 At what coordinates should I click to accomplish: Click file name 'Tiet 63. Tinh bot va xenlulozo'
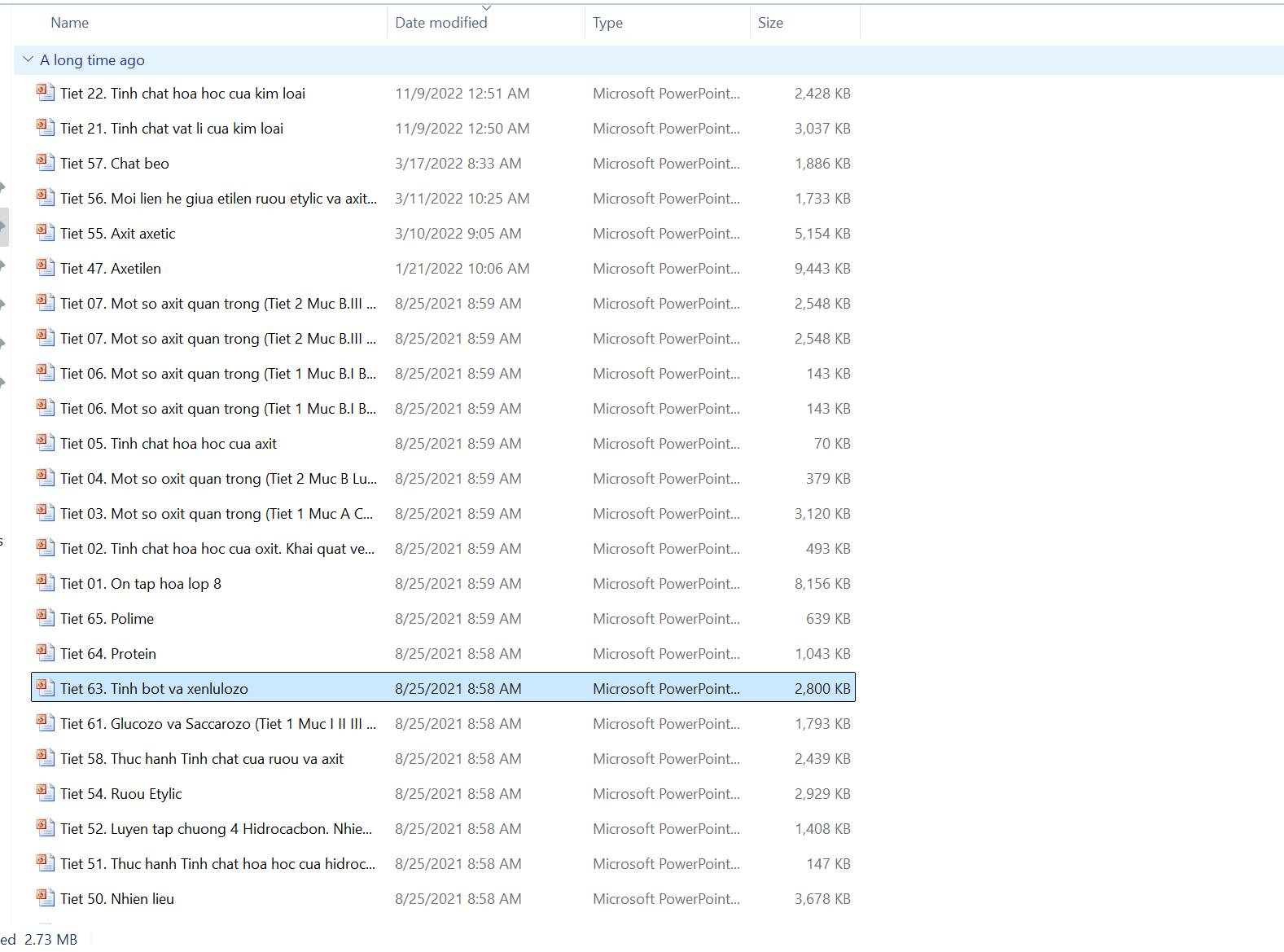coord(154,689)
